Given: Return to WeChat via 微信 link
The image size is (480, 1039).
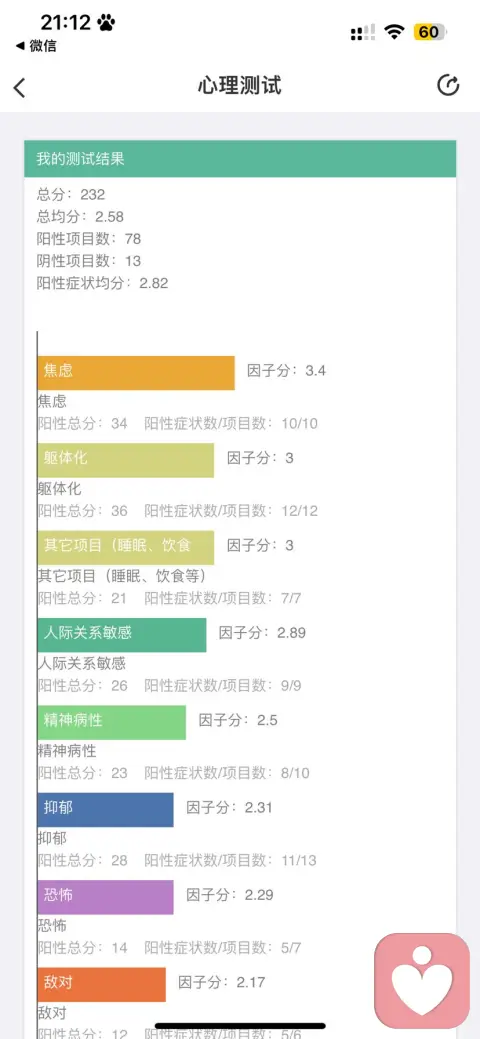Looking at the screenshot, I should pos(36,46).
